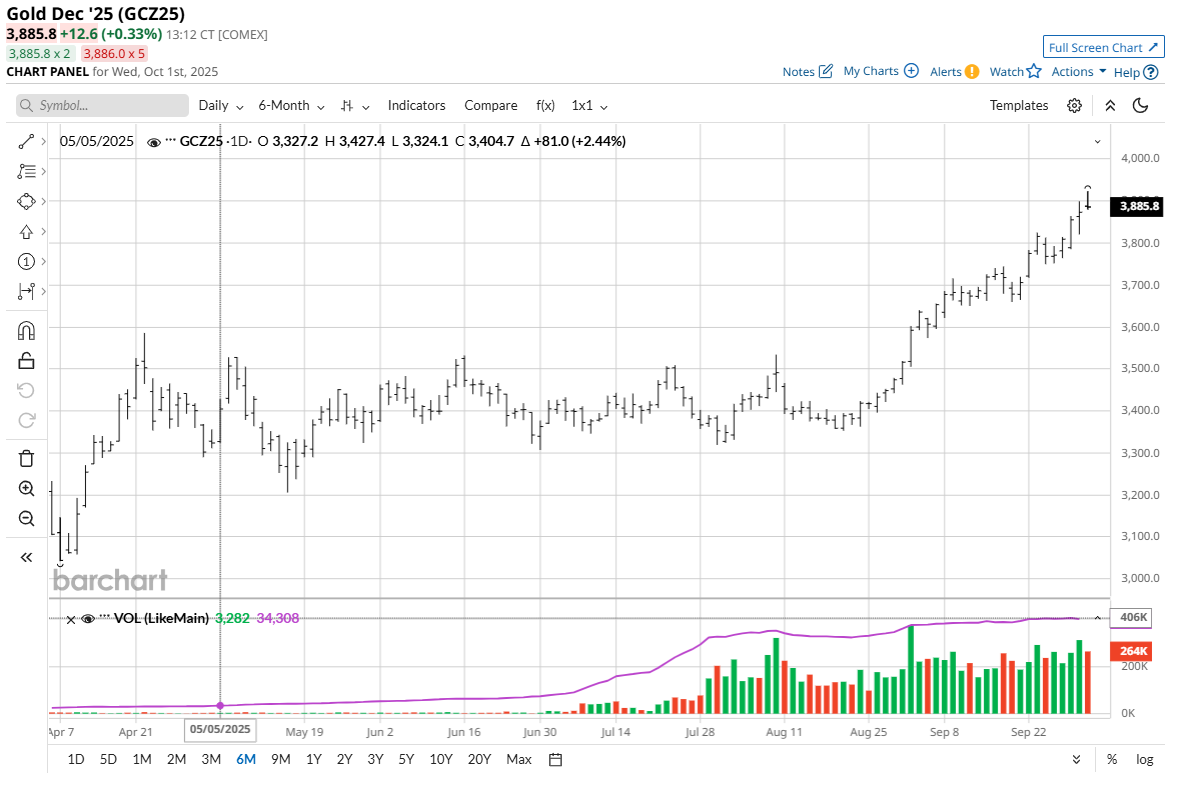Zoom in on the chart
This screenshot has height=787, width=1197.
point(26,489)
